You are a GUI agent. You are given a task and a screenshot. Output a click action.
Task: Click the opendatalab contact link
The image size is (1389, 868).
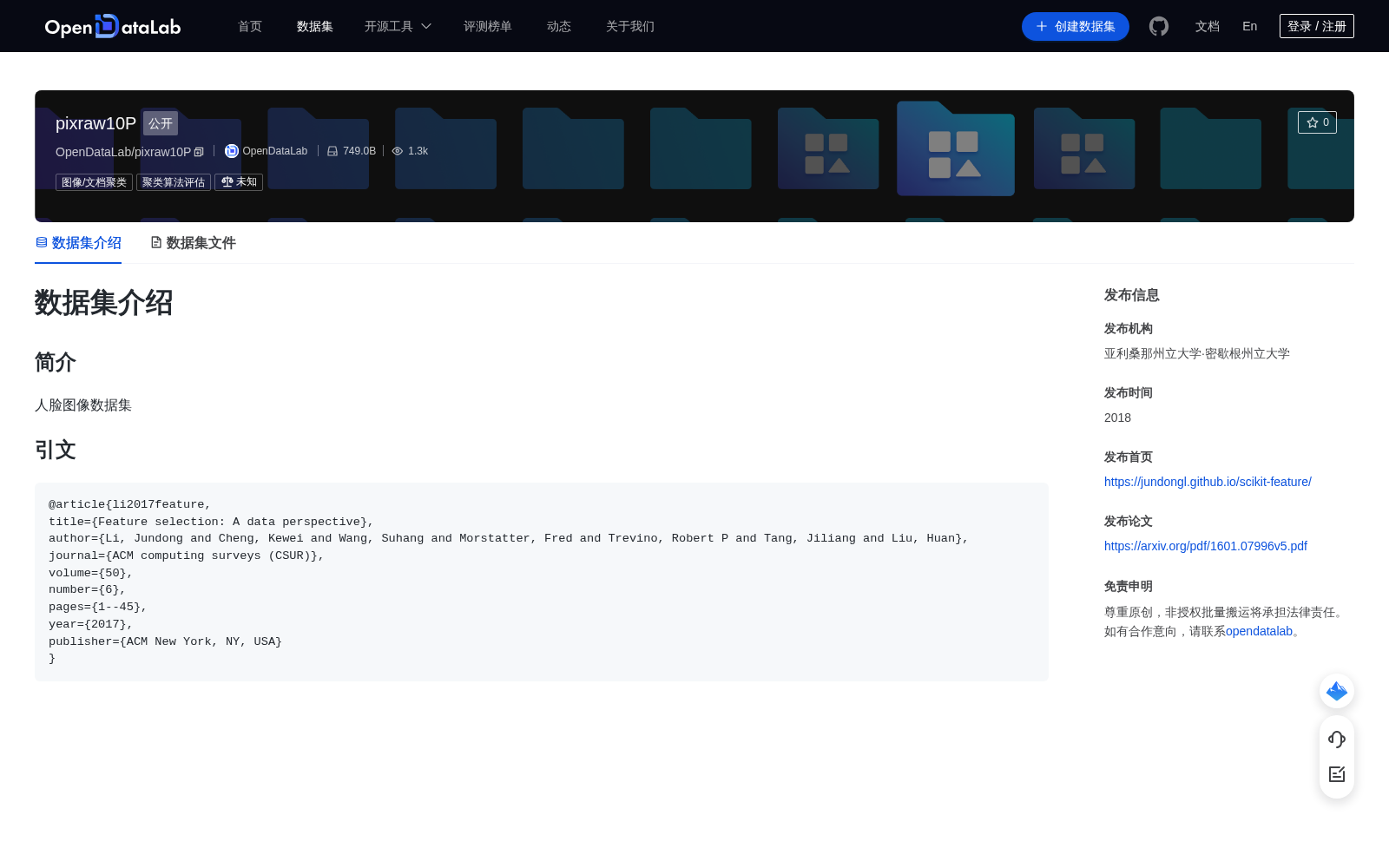point(1259,631)
